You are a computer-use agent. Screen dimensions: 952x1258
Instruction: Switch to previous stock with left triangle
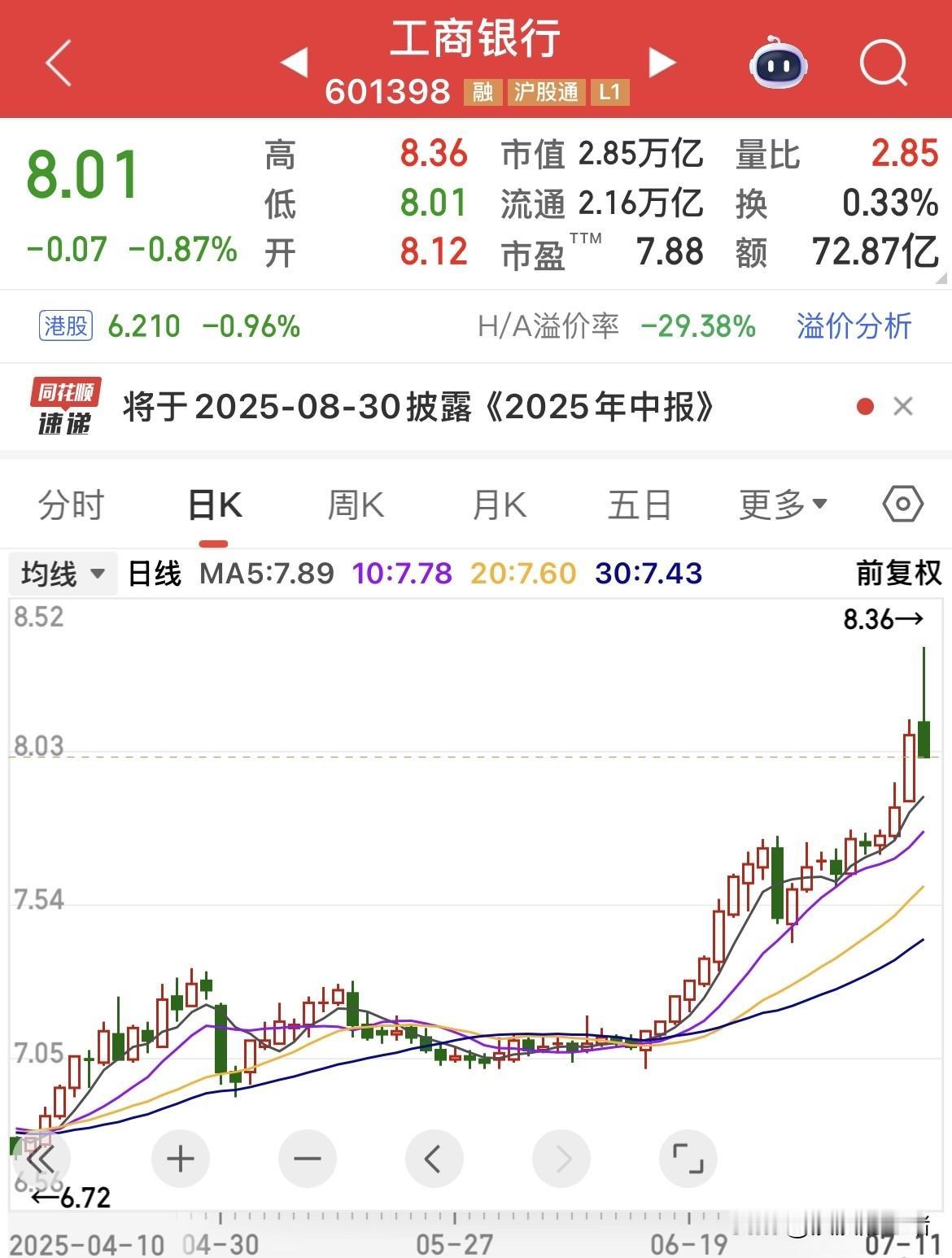[x=295, y=62]
